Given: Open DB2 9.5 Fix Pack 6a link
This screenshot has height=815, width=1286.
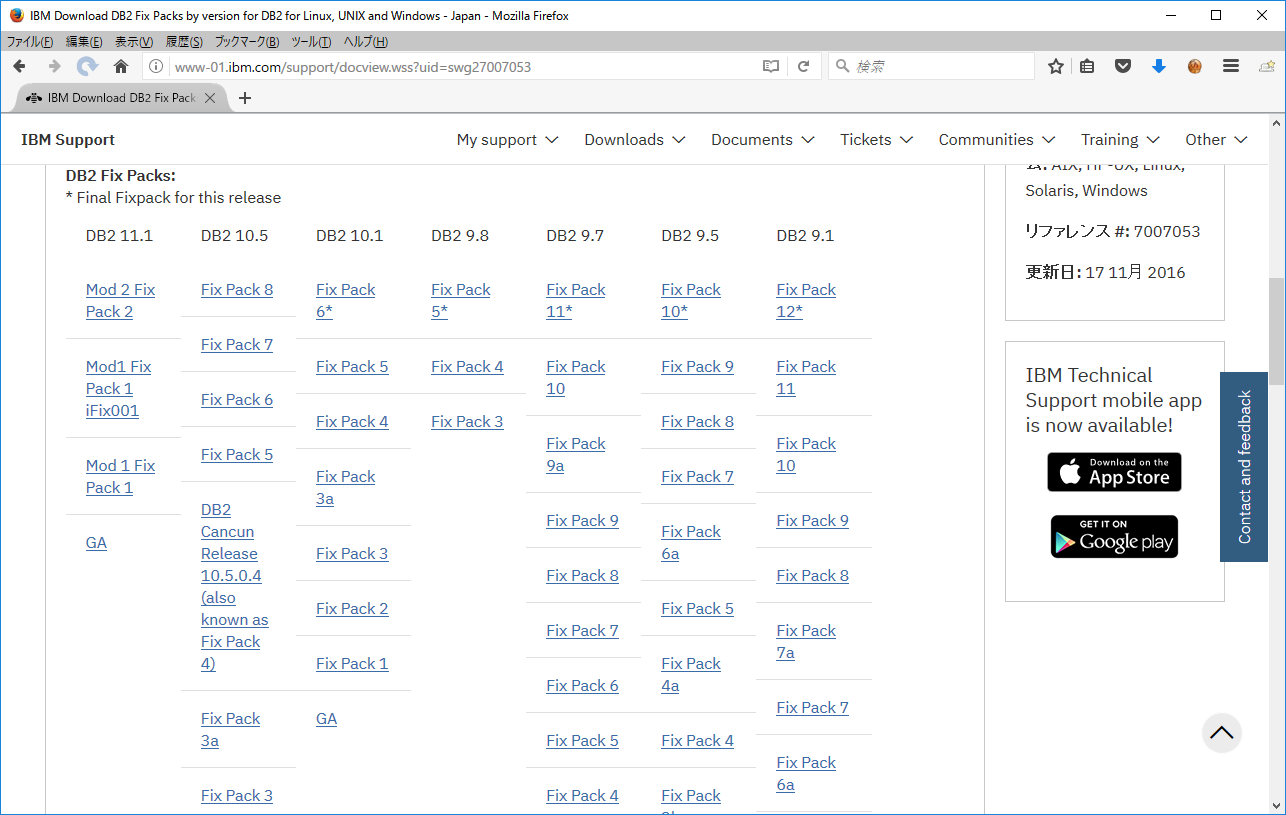Looking at the screenshot, I should [x=690, y=542].
